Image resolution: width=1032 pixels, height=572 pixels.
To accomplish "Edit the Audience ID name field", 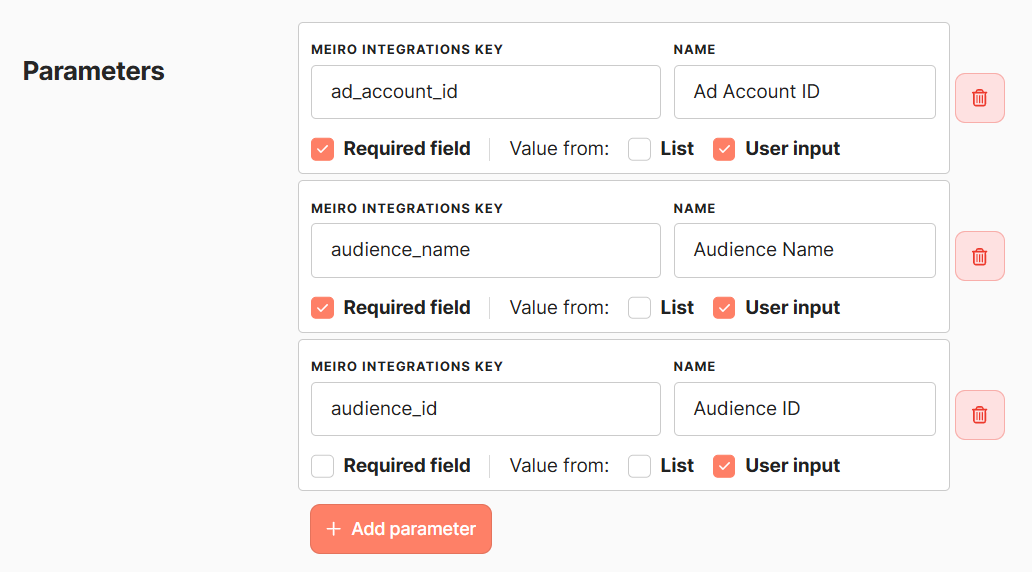I will click(804, 409).
